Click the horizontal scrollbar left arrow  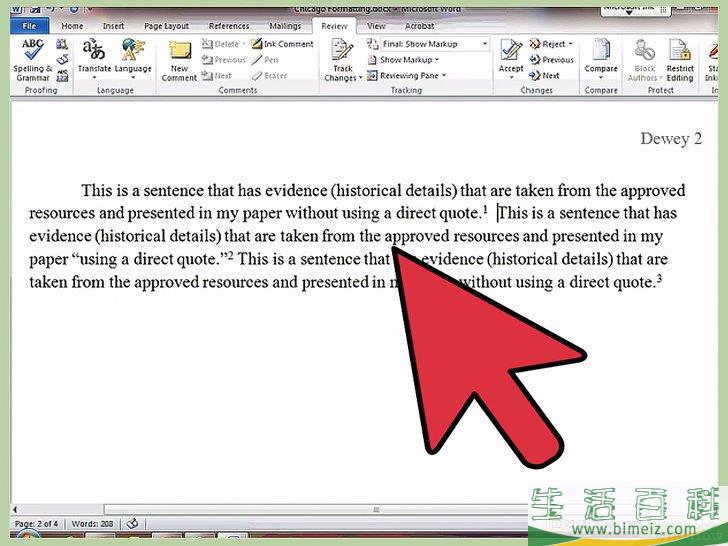point(15,509)
